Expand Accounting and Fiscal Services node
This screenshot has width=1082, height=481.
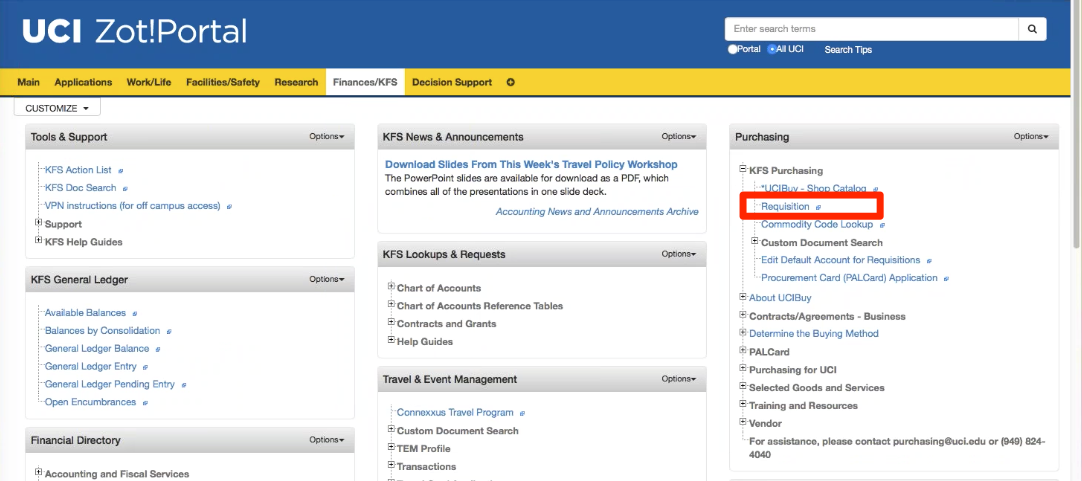click(x=39, y=473)
